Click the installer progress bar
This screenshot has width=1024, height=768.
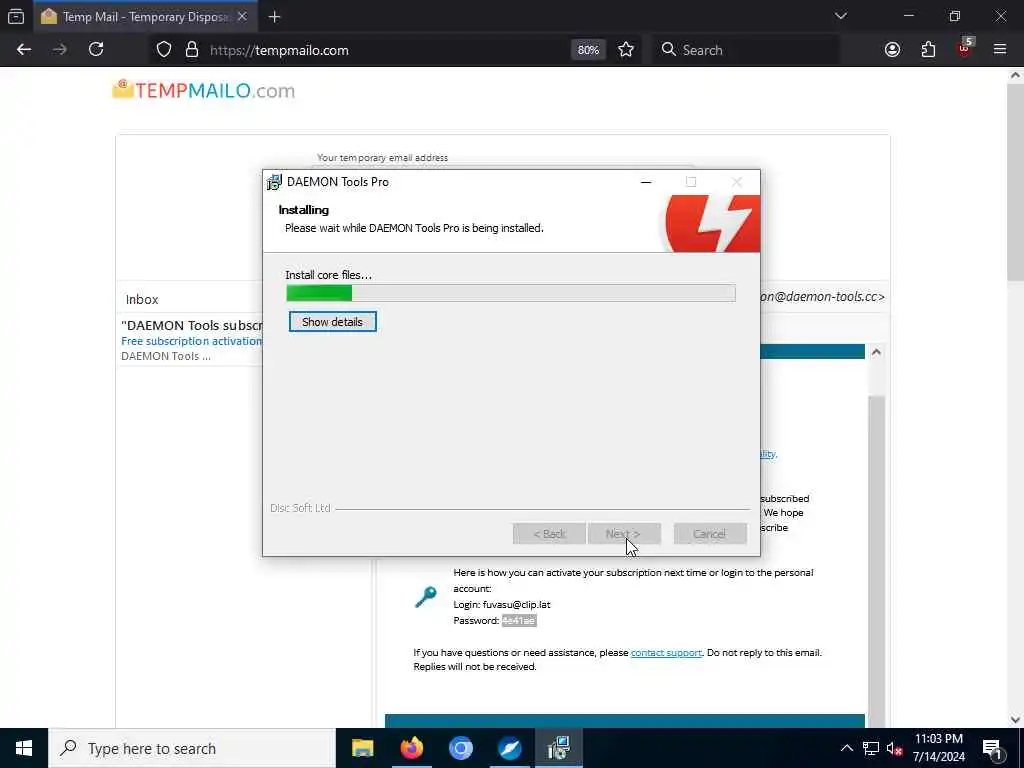[511, 293]
